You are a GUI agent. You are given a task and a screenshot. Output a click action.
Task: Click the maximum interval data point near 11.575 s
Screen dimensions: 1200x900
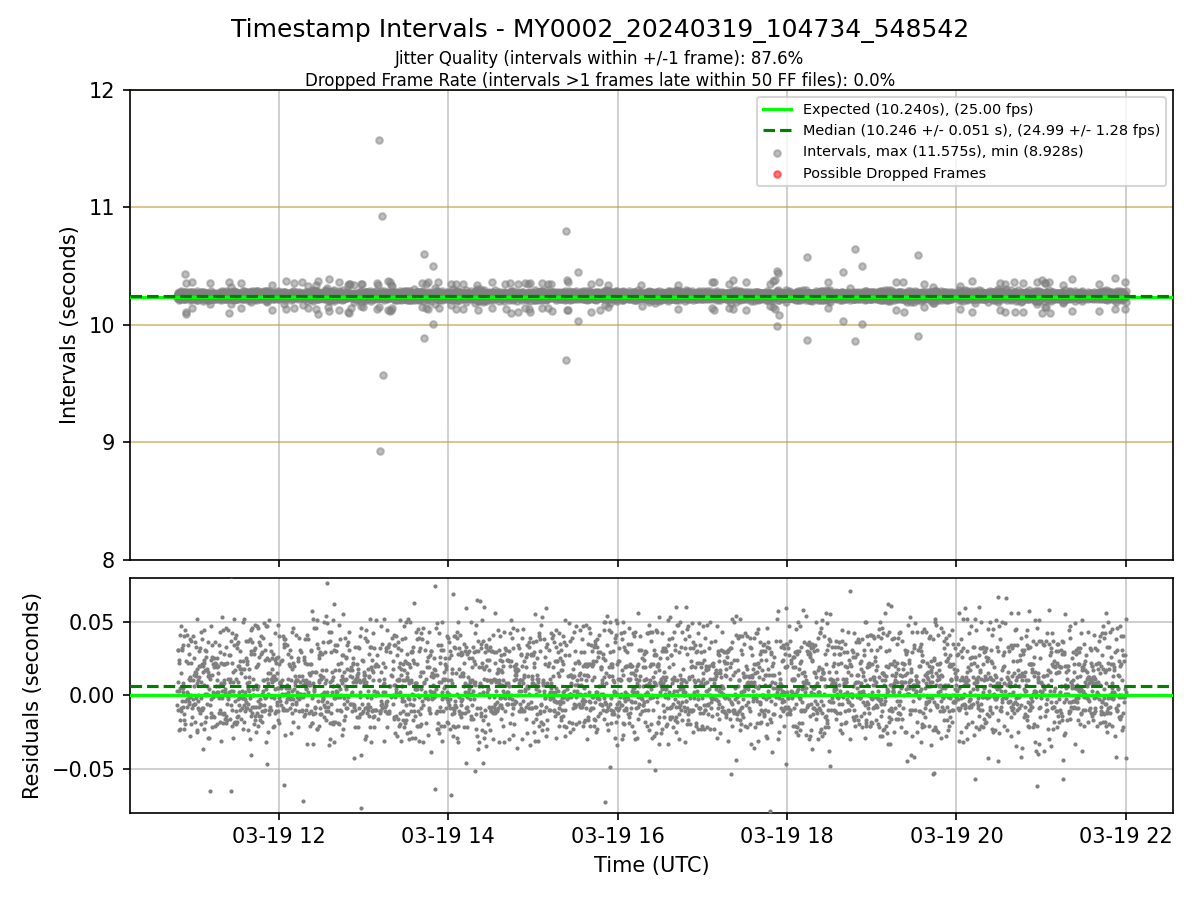pyautogui.click(x=379, y=140)
